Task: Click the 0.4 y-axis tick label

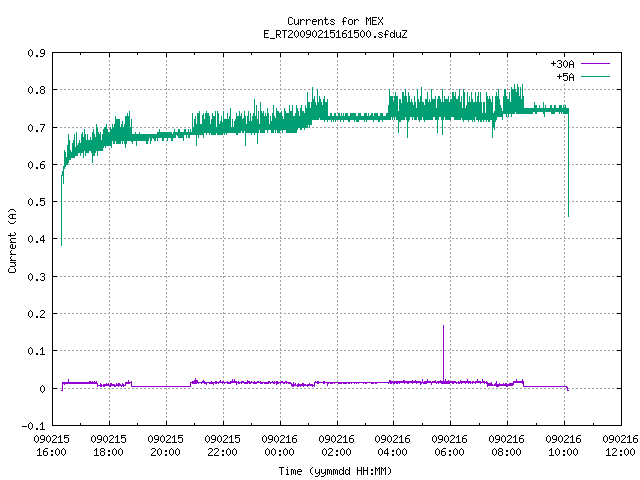Action: pos(36,239)
